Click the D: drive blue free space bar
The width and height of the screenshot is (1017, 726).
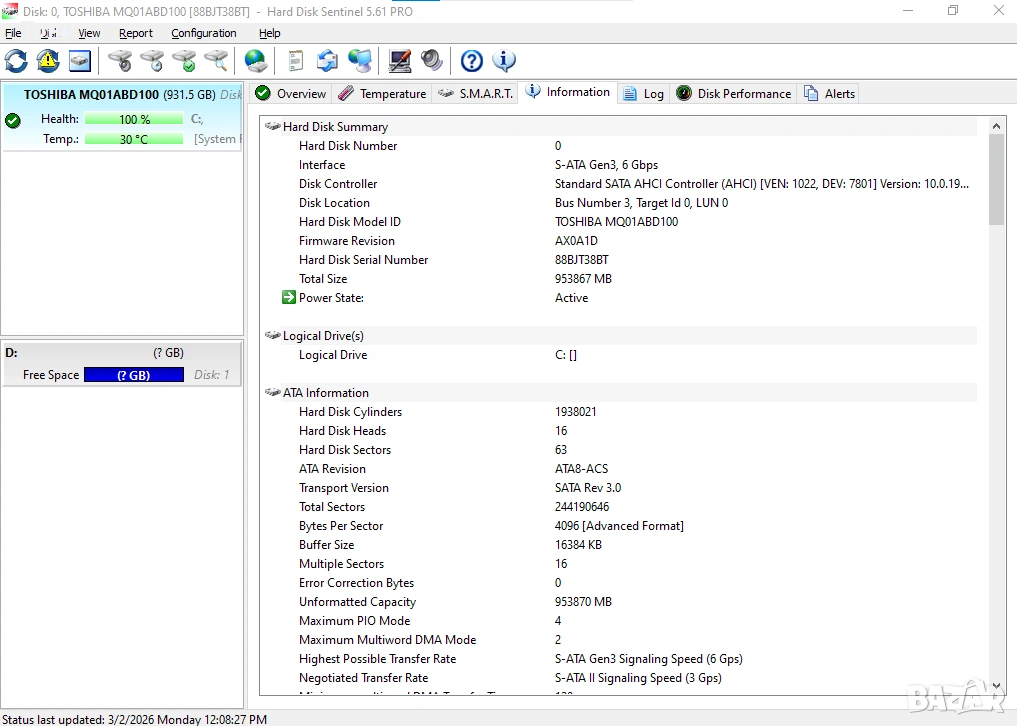tap(134, 375)
